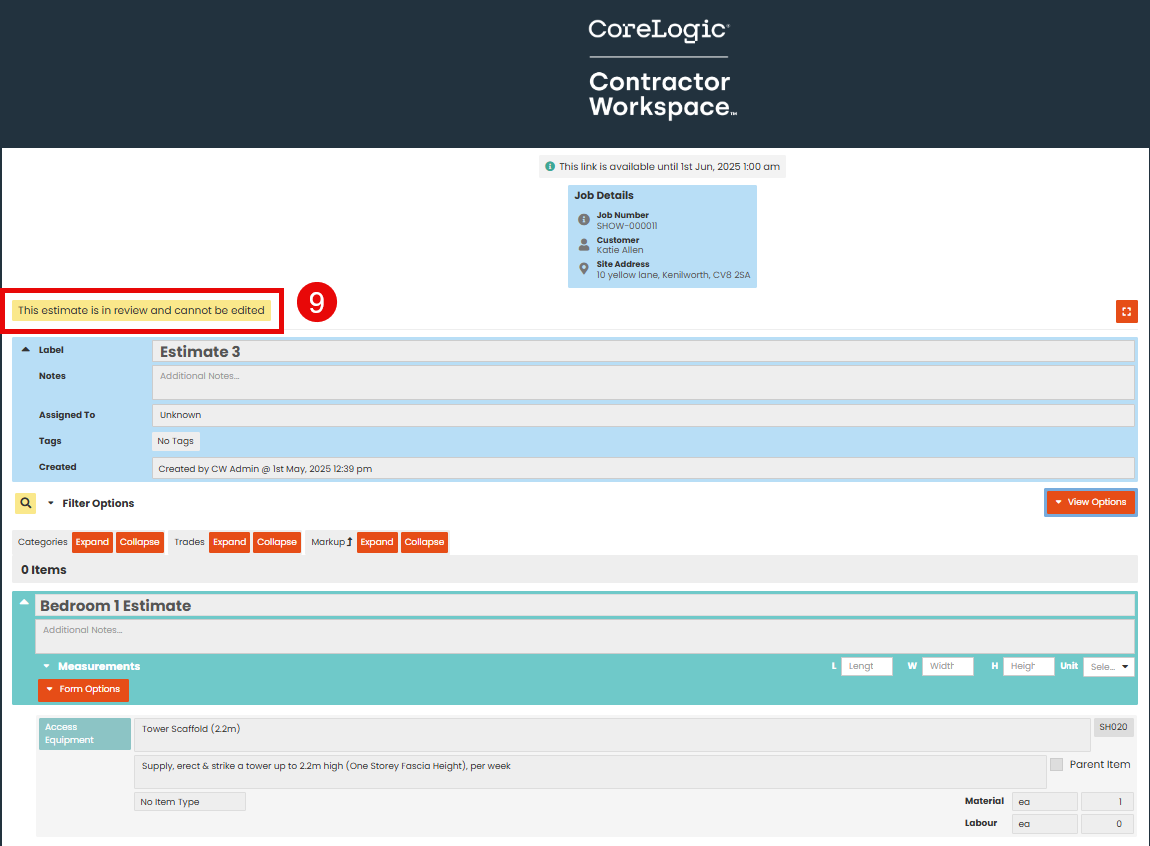Image resolution: width=1150 pixels, height=846 pixels.
Task: Click the location pin beside Site Address
Action: coord(584,269)
